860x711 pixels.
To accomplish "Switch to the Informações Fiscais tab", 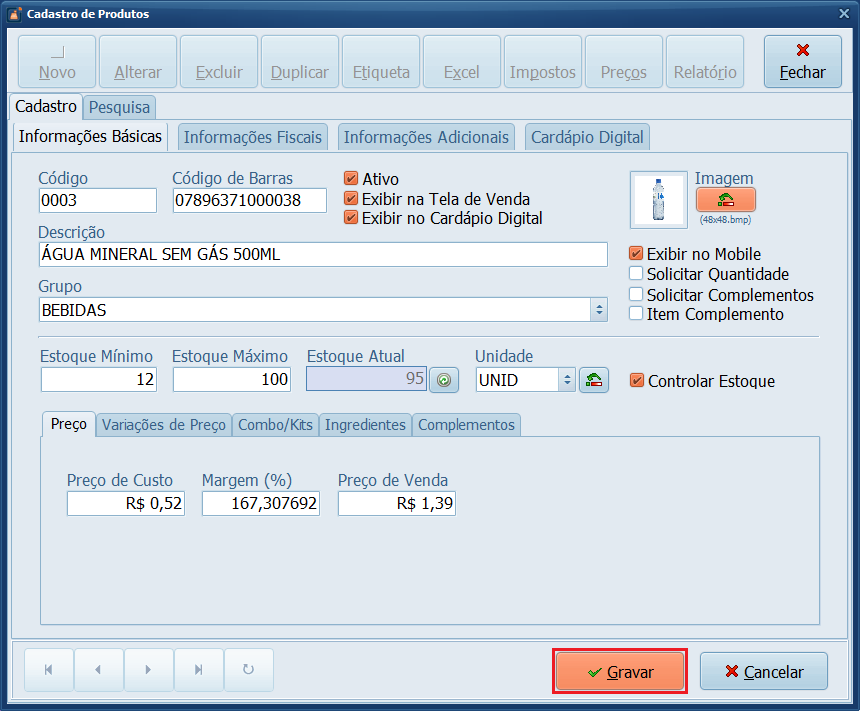I will pyautogui.click(x=253, y=137).
